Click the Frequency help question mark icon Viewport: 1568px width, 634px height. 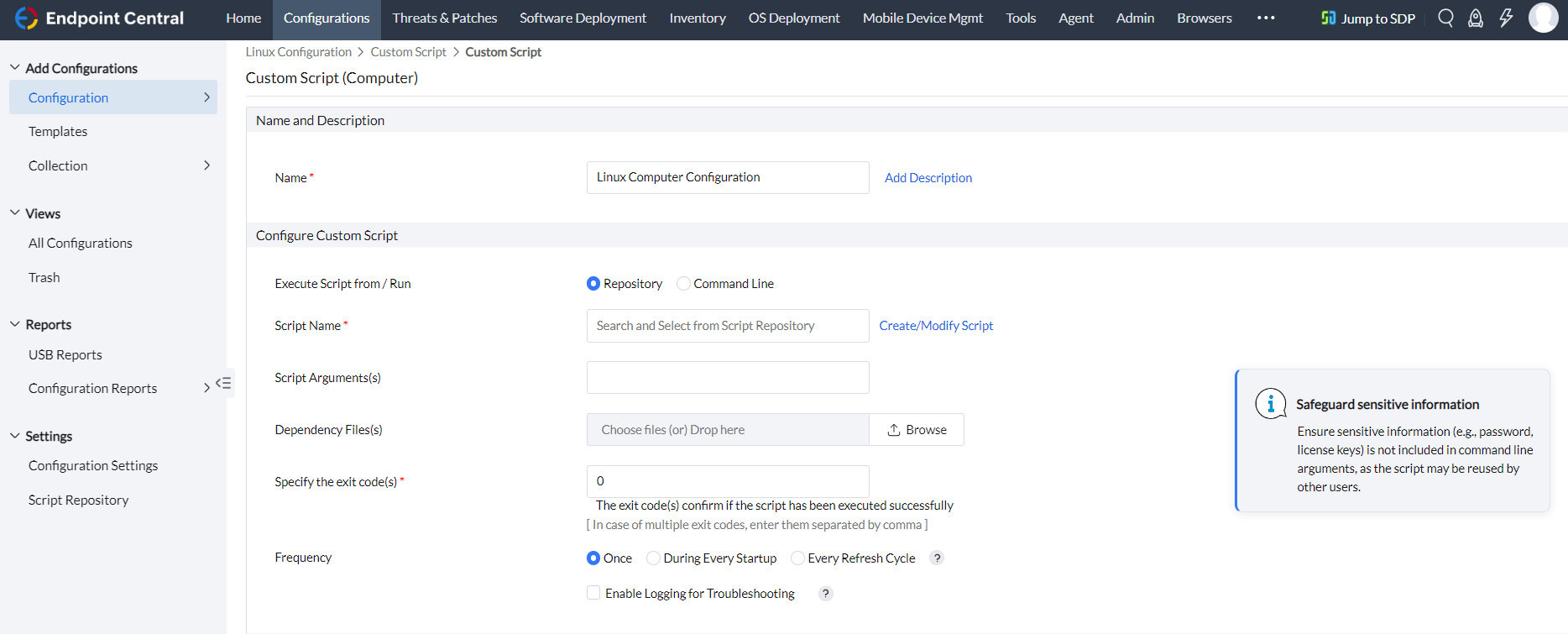[x=937, y=558]
